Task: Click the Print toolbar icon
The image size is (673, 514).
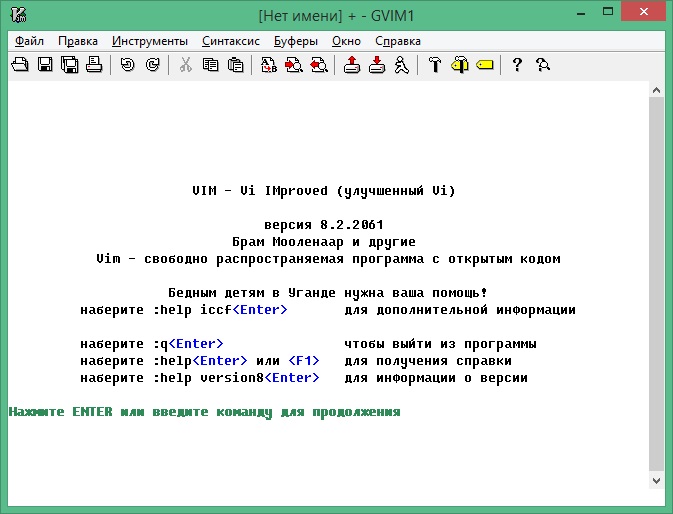Action: click(x=94, y=65)
